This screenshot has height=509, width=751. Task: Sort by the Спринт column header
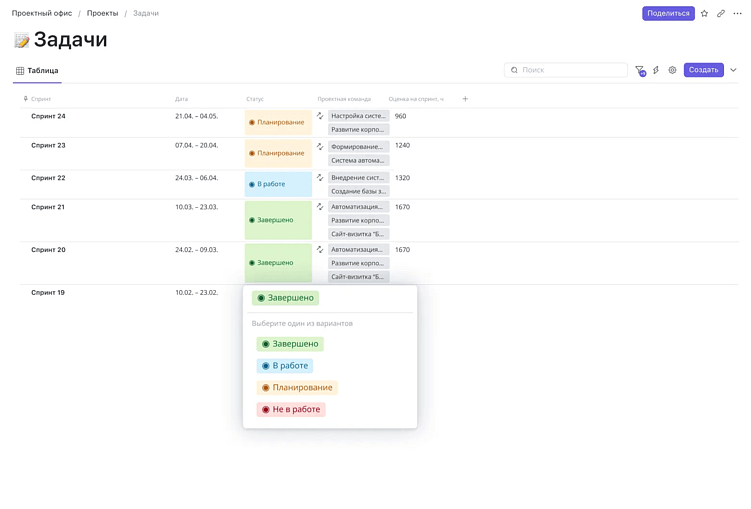coord(41,99)
